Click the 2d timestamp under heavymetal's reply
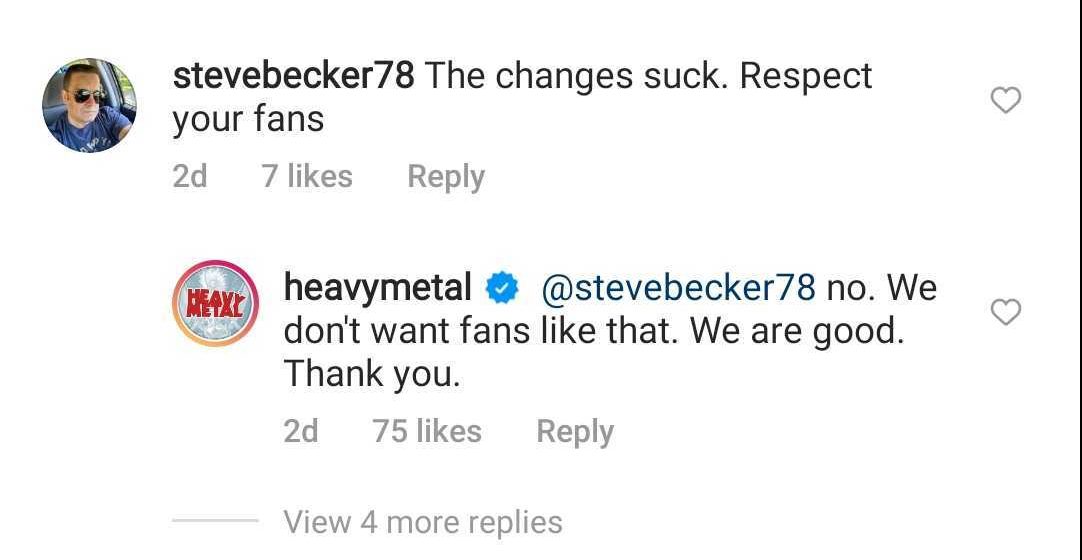This screenshot has height=560, width=1082. pyautogui.click(x=301, y=432)
